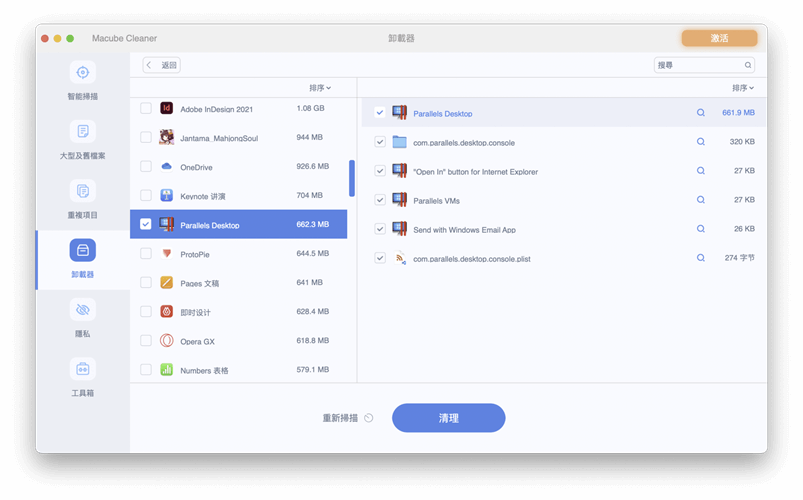Click the 清理 clean button
Screen dimensions: 803x500
[x=449, y=418]
